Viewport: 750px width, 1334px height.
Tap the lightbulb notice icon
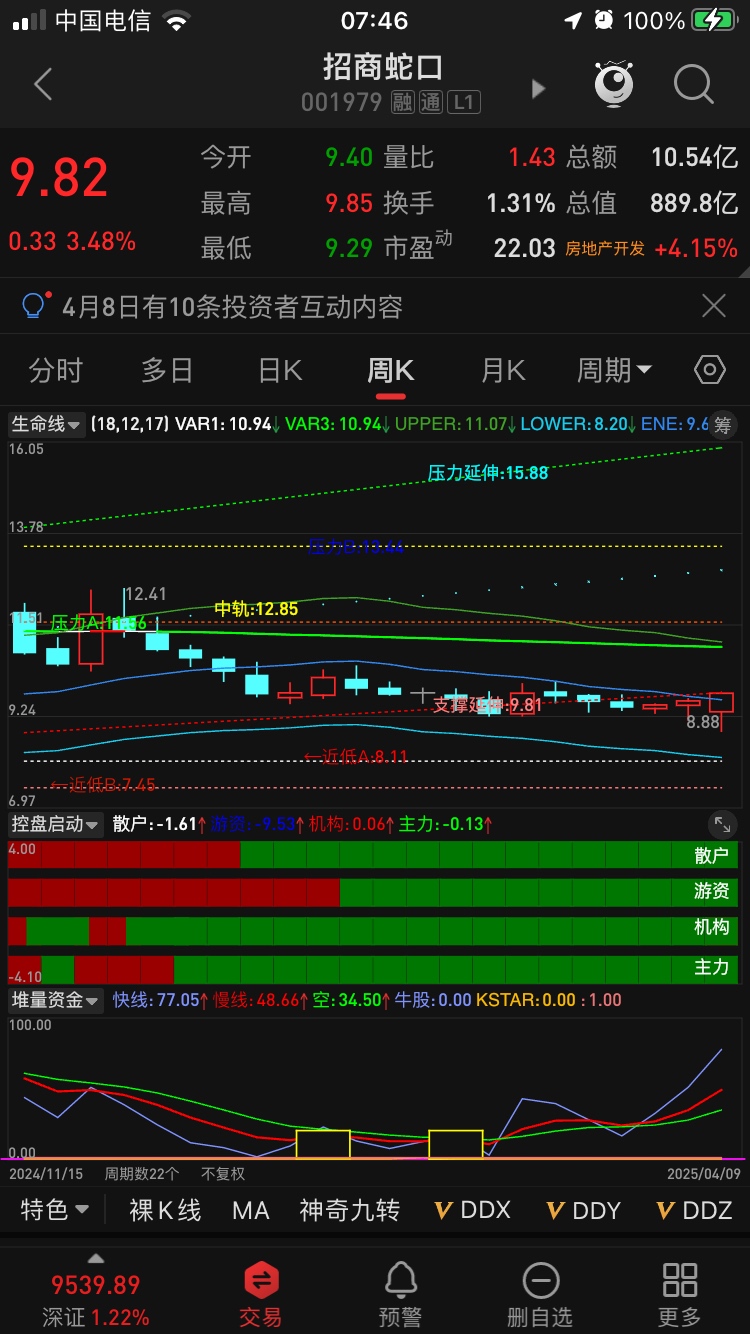point(35,306)
